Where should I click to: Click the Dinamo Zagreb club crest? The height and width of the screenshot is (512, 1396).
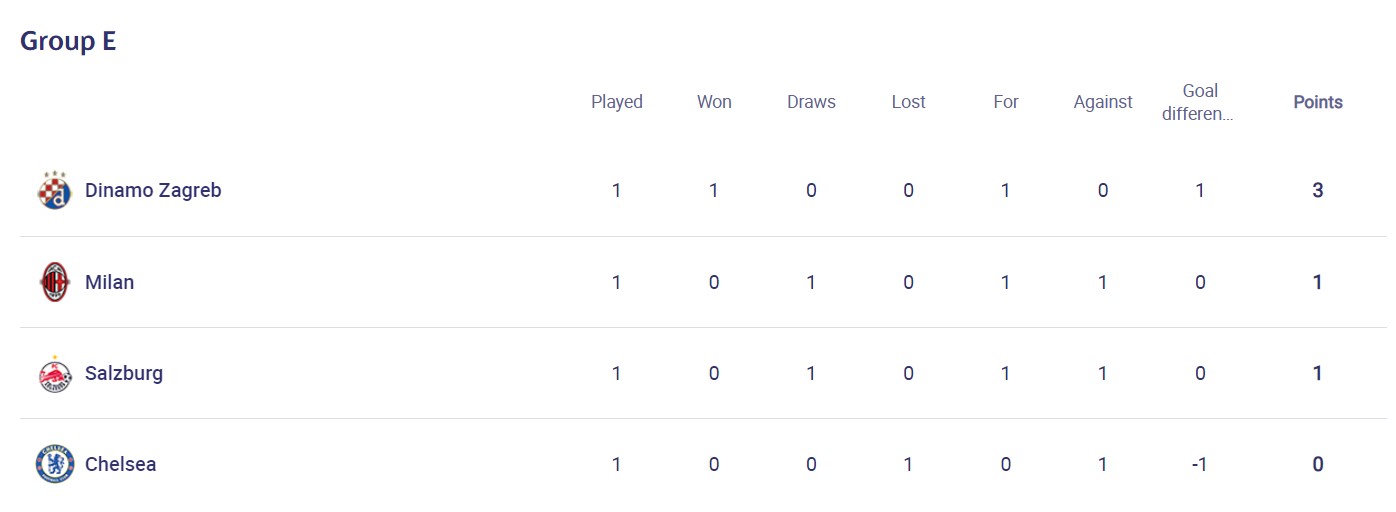pyautogui.click(x=55, y=190)
